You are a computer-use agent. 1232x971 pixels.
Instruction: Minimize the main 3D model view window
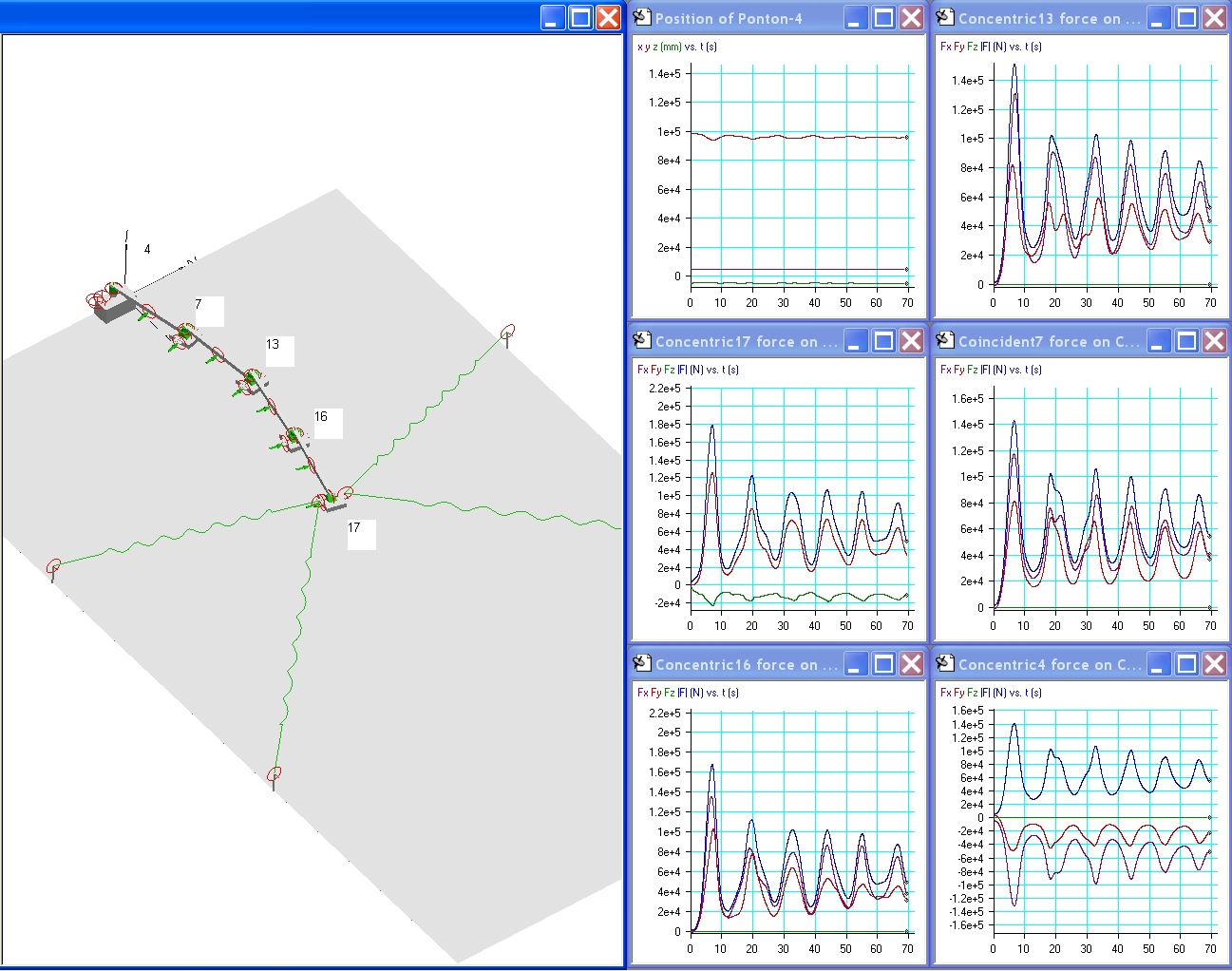pyautogui.click(x=553, y=17)
